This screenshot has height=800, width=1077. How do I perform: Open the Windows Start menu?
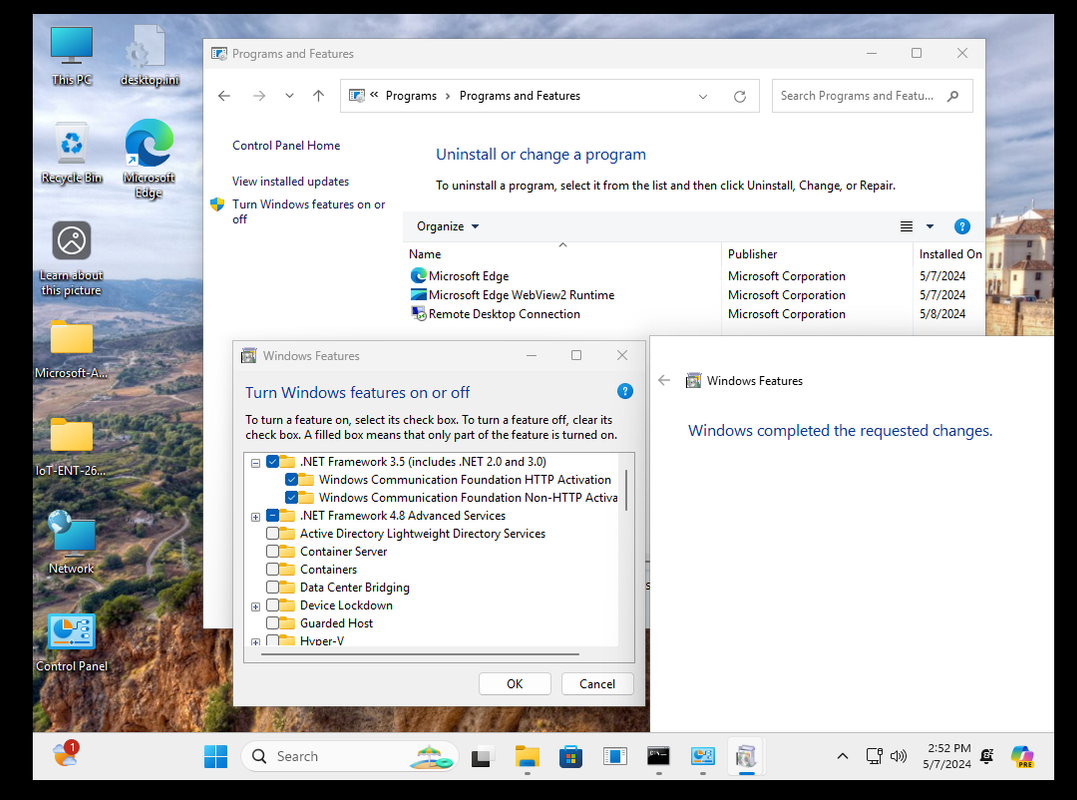point(216,756)
